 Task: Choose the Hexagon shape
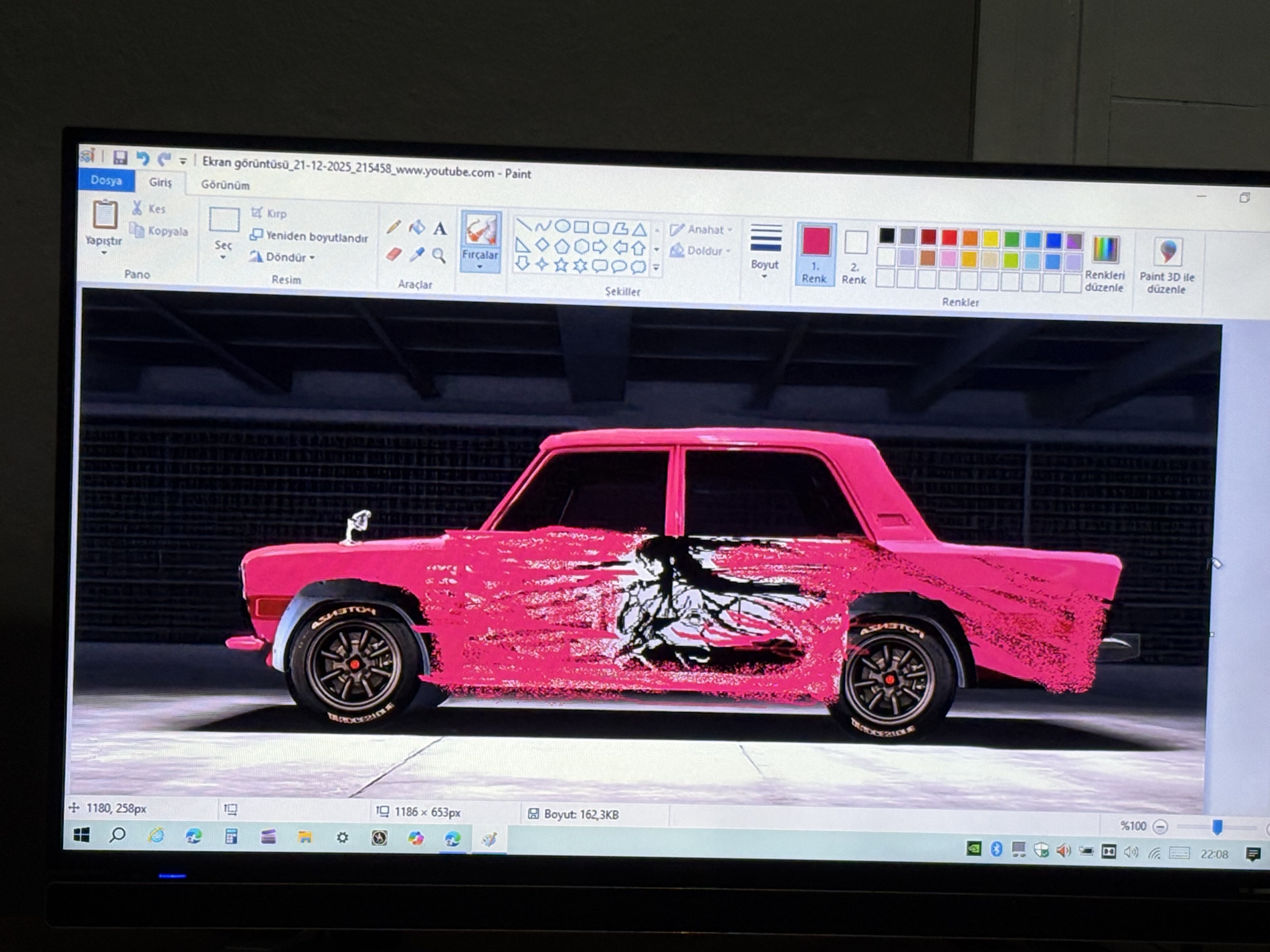point(581,247)
